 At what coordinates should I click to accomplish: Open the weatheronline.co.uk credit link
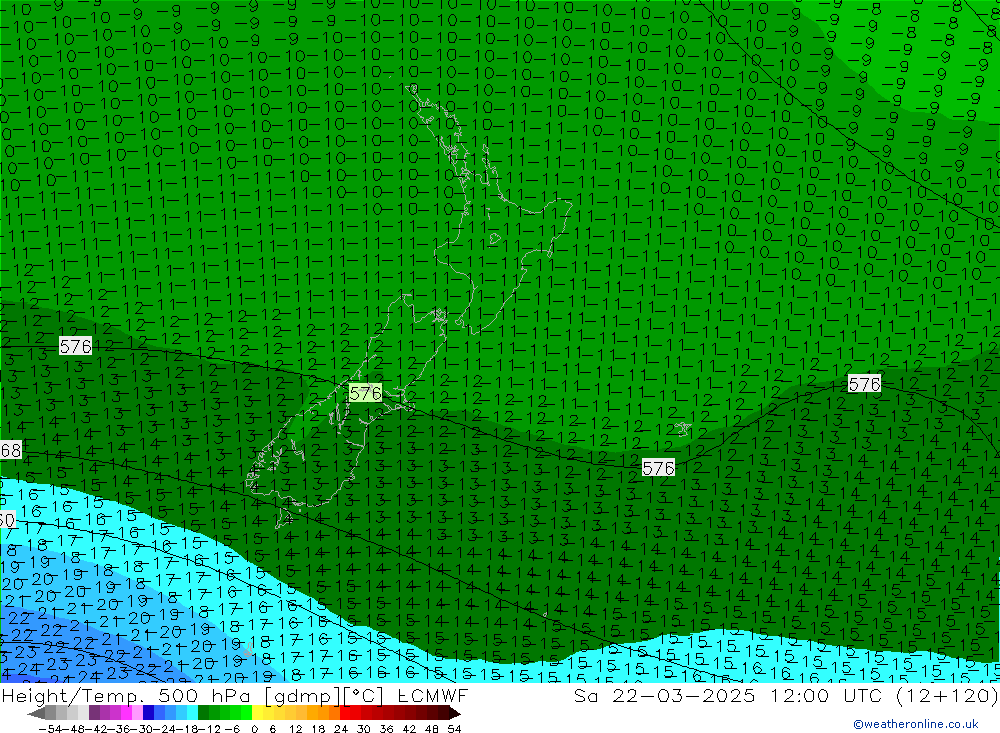tap(916, 724)
